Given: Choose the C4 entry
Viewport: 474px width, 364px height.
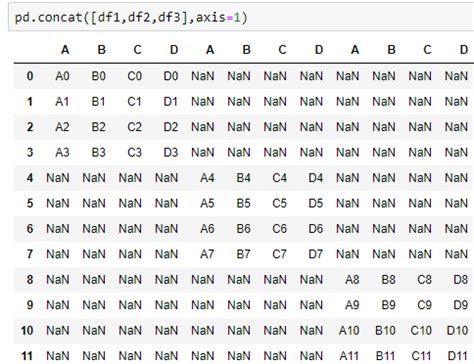Looking at the screenshot, I should click(x=280, y=178).
